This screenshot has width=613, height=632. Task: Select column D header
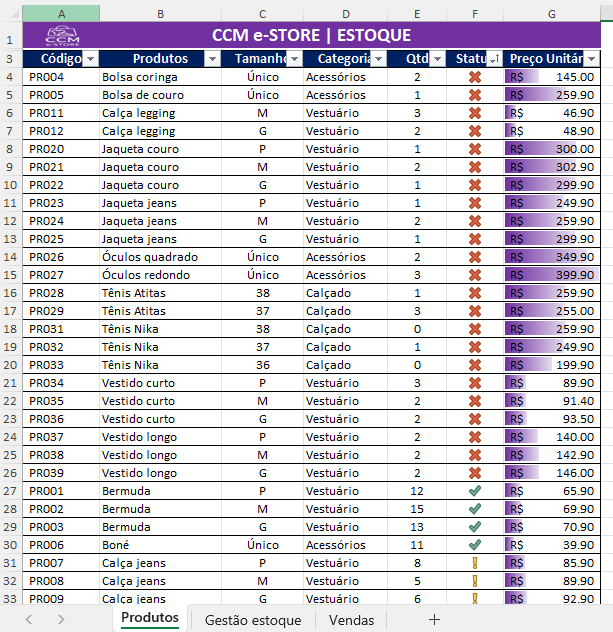(345, 14)
